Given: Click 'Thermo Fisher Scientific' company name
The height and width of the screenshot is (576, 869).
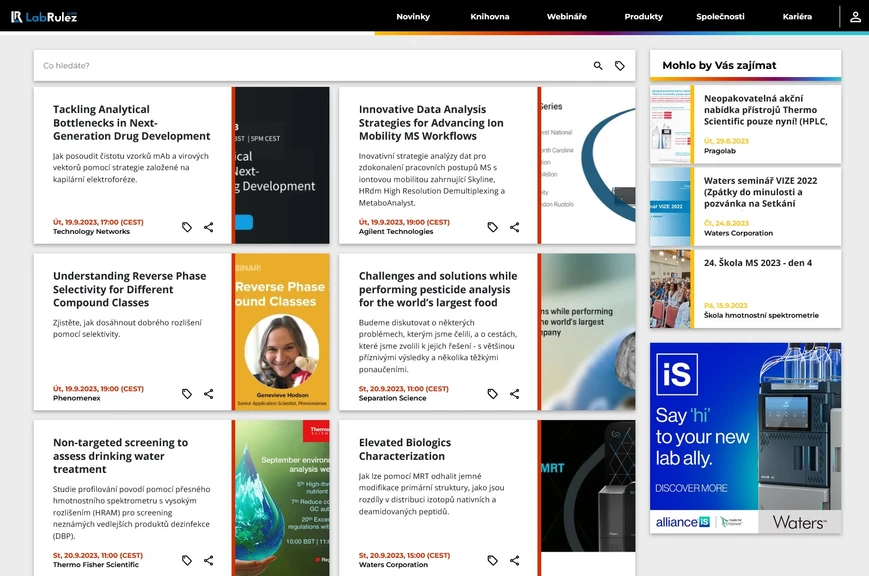Looking at the screenshot, I should click(96, 565).
